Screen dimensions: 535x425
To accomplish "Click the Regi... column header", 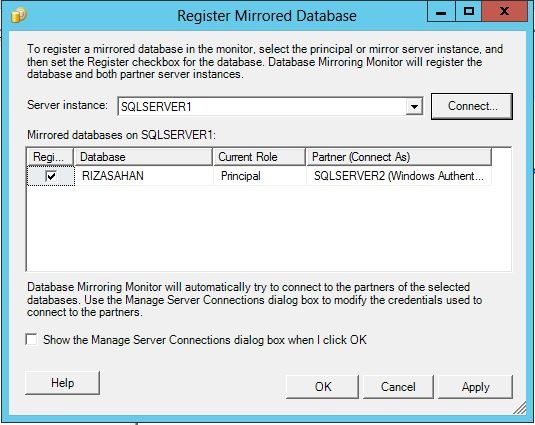I will pyautogui.click(x=50, y=157).
